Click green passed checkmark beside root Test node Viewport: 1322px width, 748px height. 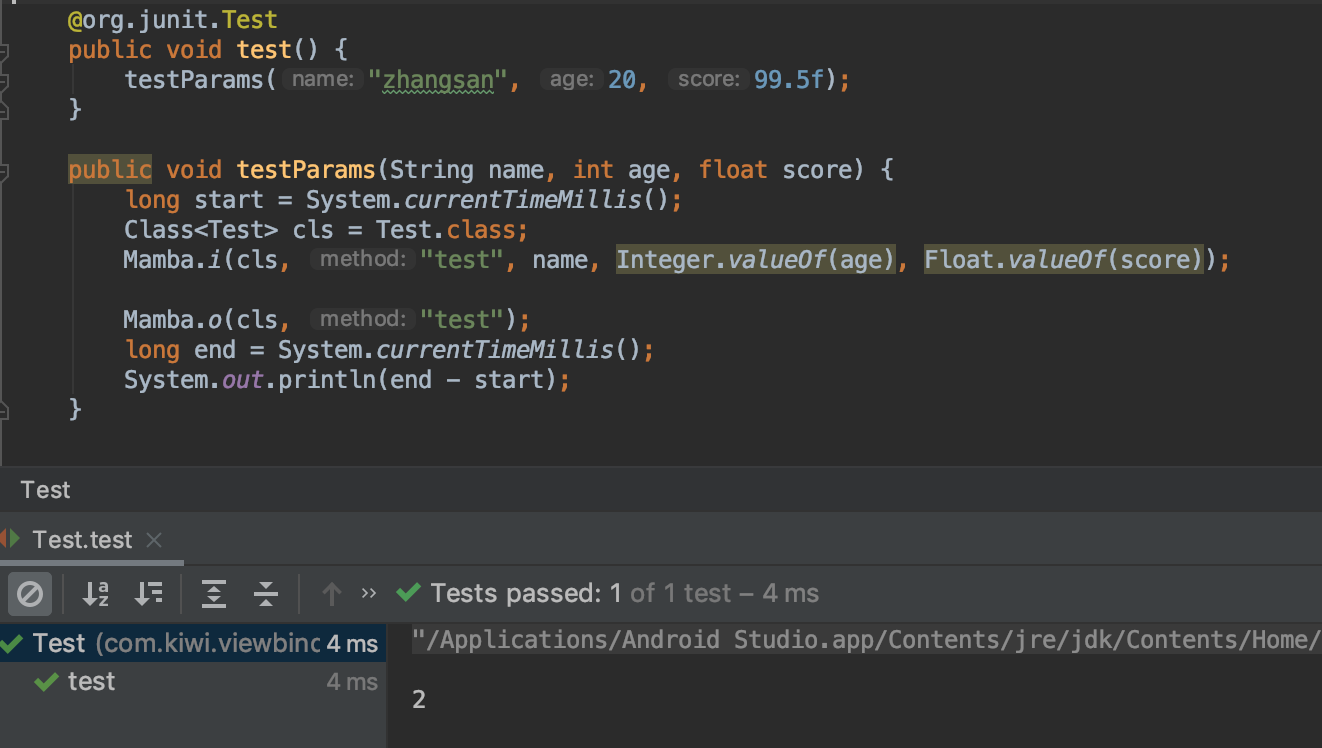(x=12, y=643)
